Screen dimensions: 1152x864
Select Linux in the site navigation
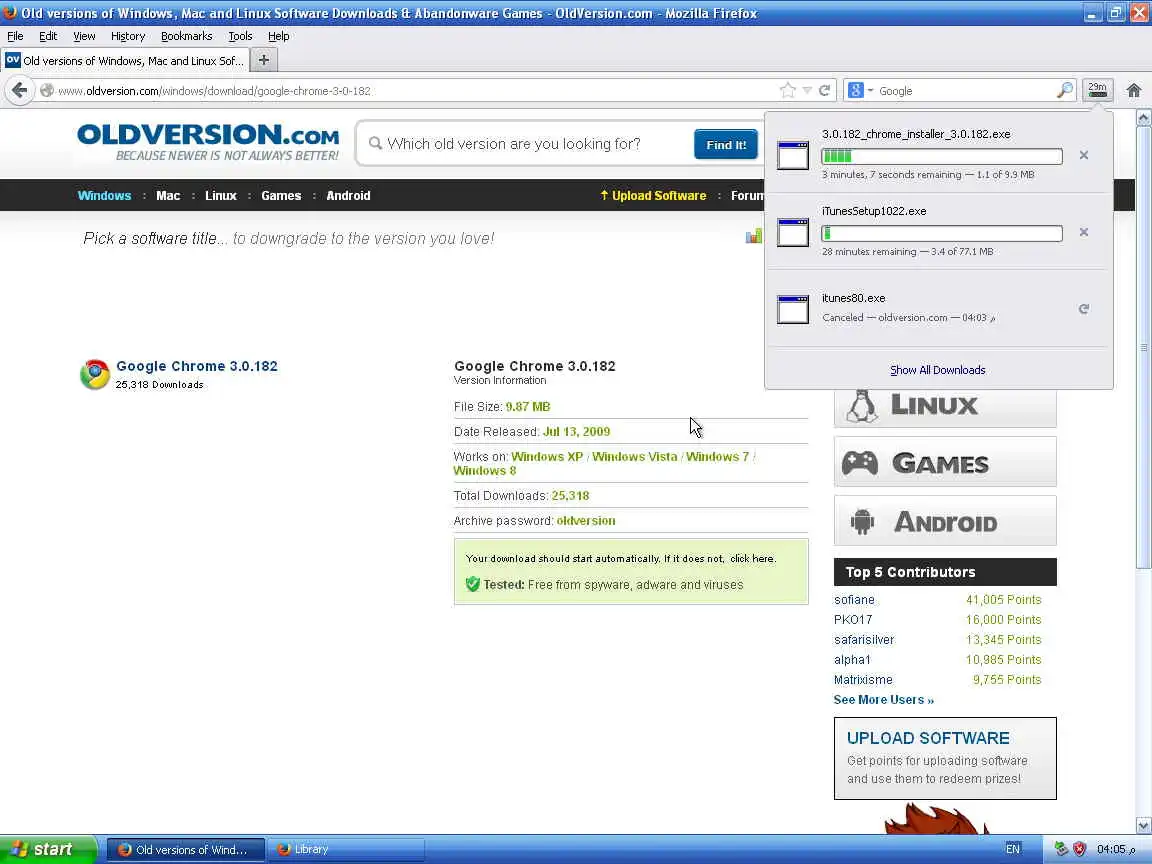click(x=220, y=195)
